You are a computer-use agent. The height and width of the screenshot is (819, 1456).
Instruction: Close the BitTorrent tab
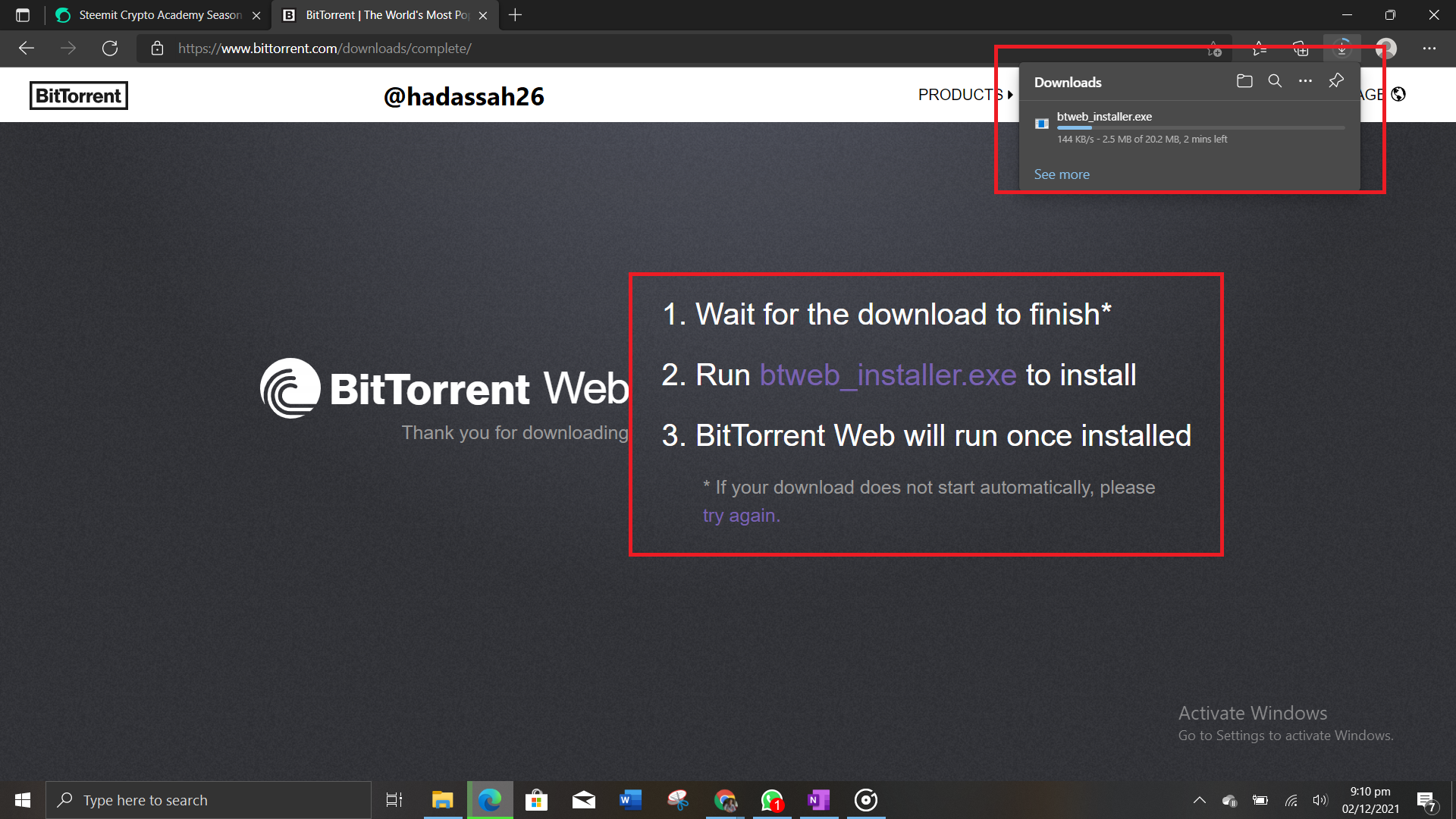(x=483, y=15)
